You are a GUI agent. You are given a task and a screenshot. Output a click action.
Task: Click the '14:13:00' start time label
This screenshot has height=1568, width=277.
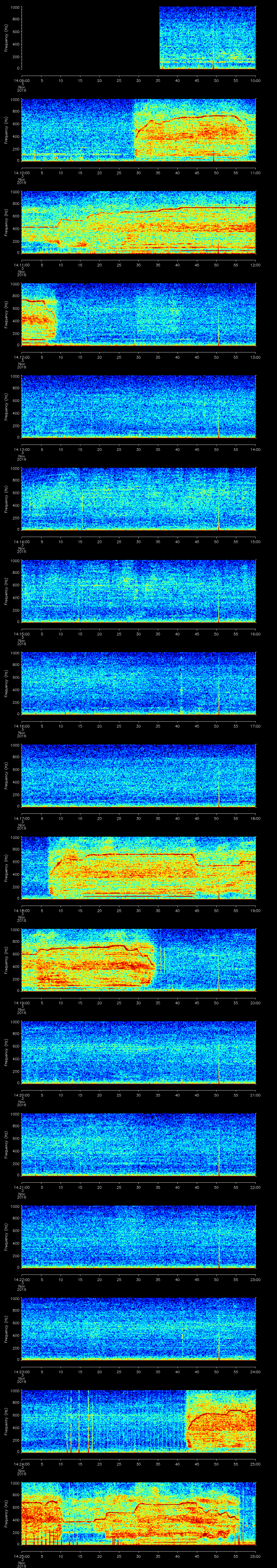[21, 450]
